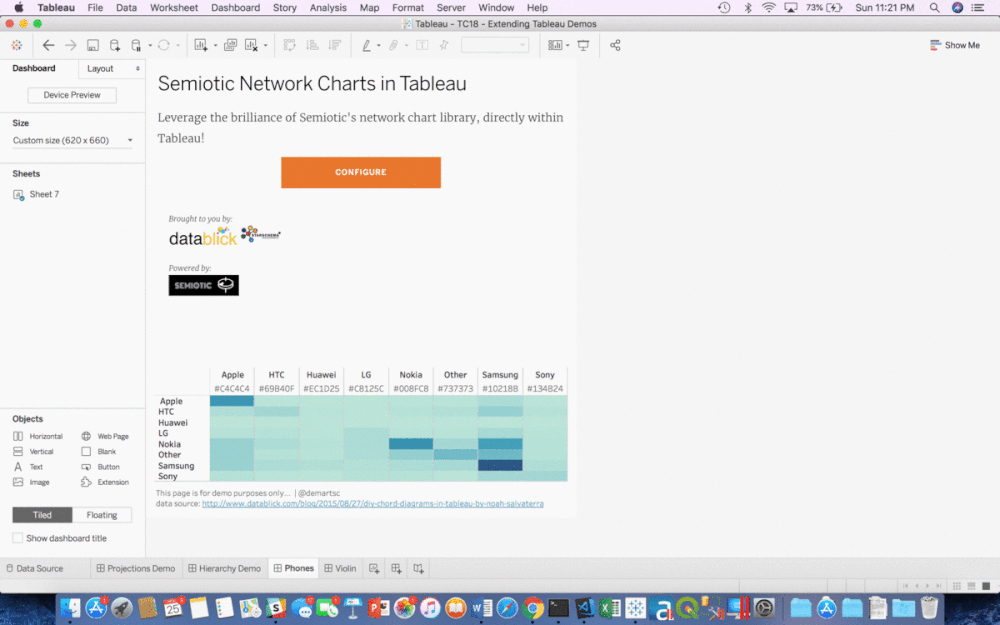Click the Pause Auto Updates icon
The image size is (1000, 625).
(136, 45)
